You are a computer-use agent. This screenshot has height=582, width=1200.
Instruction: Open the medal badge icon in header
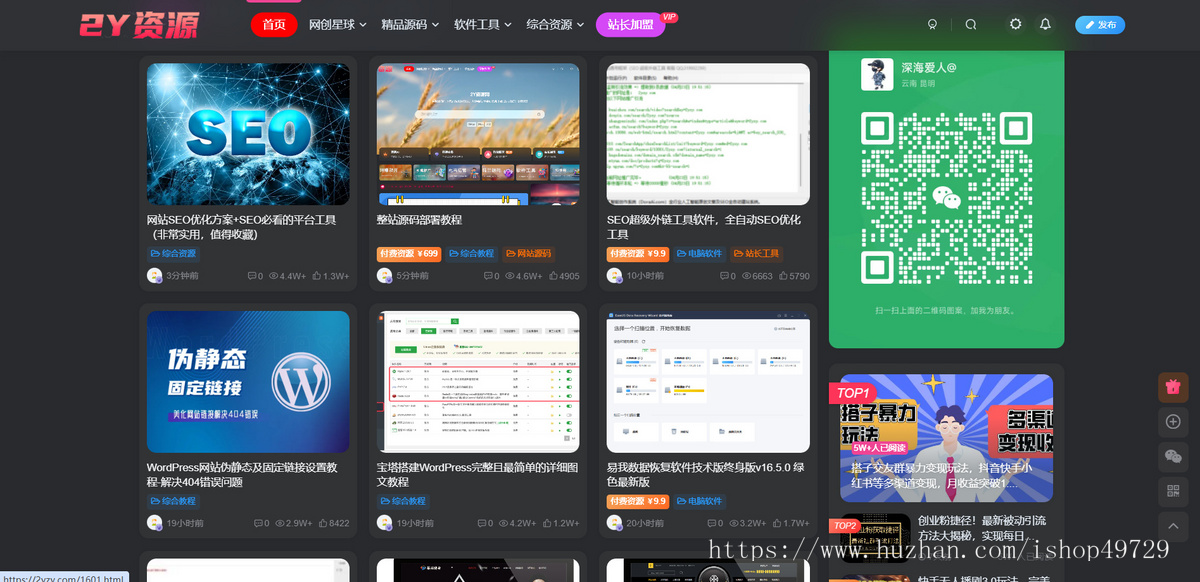pyautogui.click(x=932, y=24)
